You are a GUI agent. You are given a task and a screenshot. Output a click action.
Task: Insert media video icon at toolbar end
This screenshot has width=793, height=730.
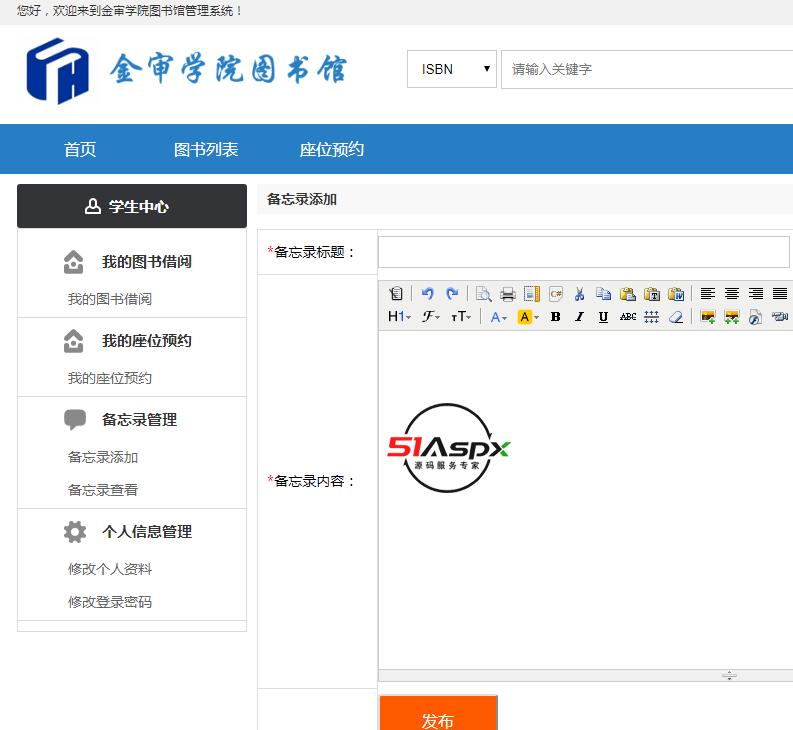[x=780, y=317]
